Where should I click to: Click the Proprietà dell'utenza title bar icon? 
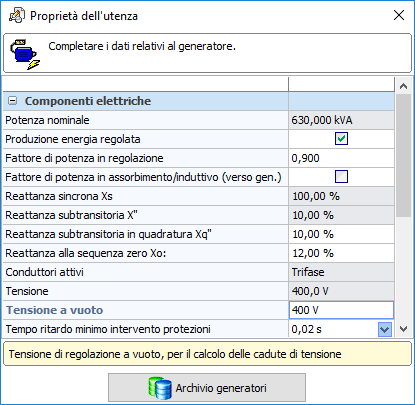[17, 16]
